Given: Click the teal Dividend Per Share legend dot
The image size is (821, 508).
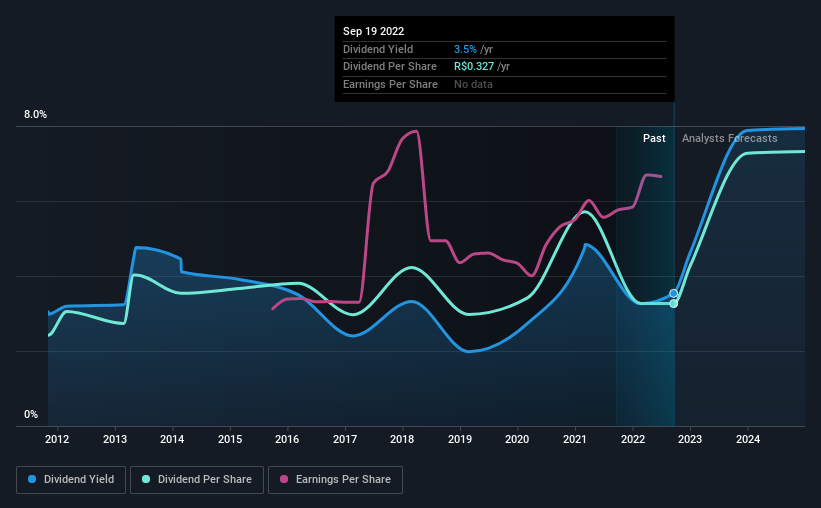Looking at the screenshot, I should click(146, 479).
